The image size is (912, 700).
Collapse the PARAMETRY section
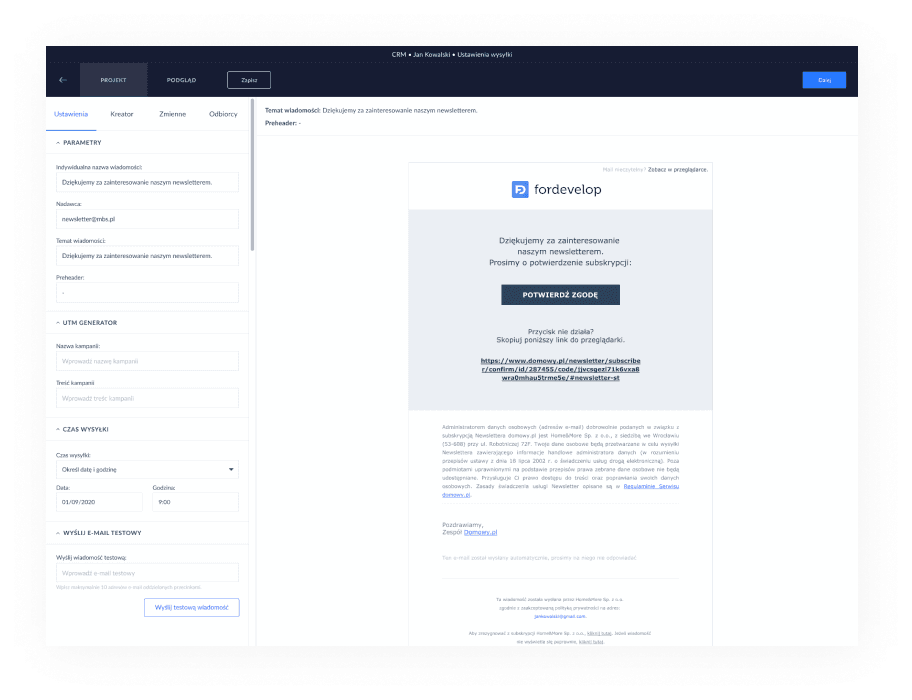click(58, 143)
